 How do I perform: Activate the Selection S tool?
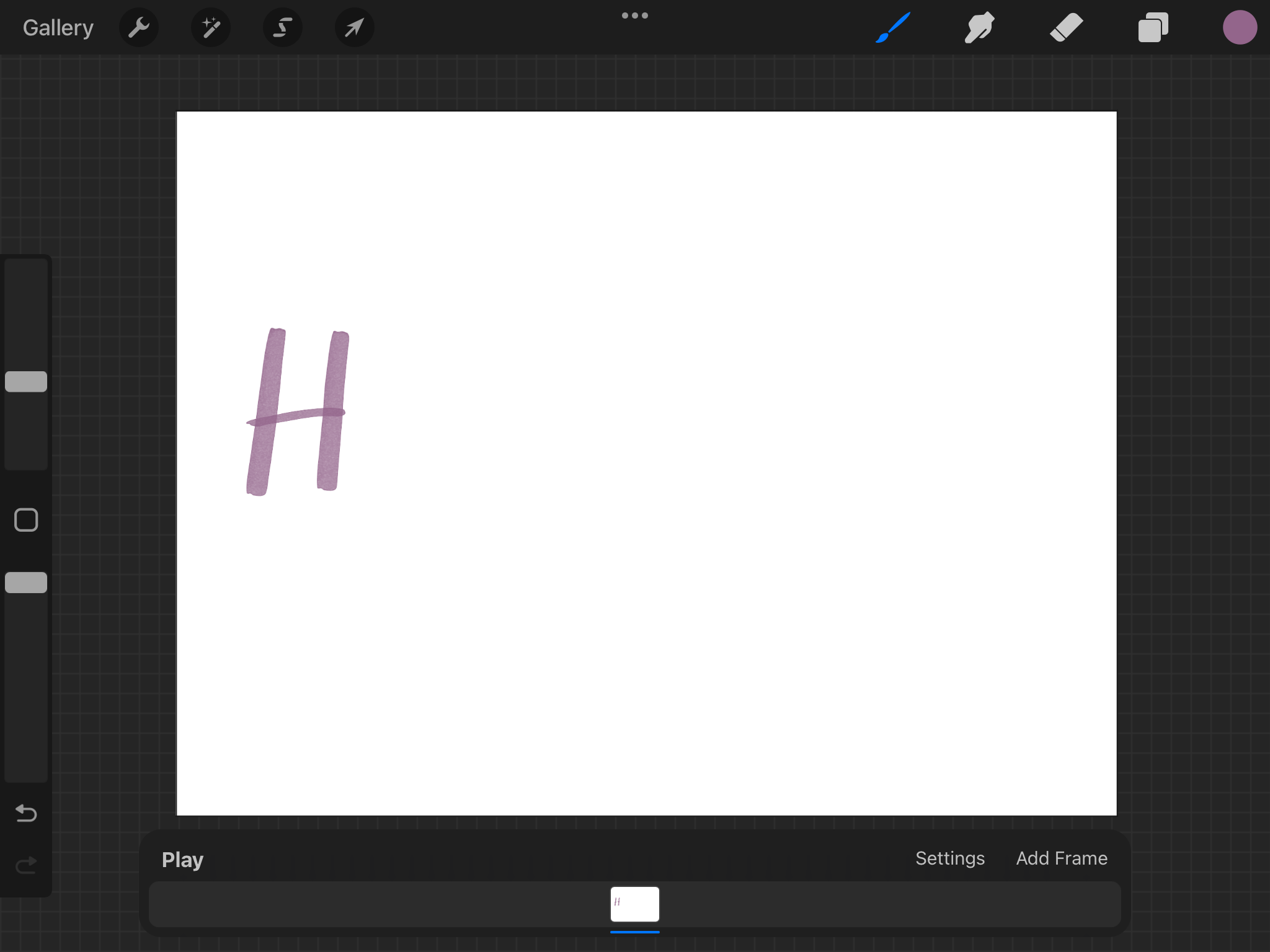(x=283, y=27)
